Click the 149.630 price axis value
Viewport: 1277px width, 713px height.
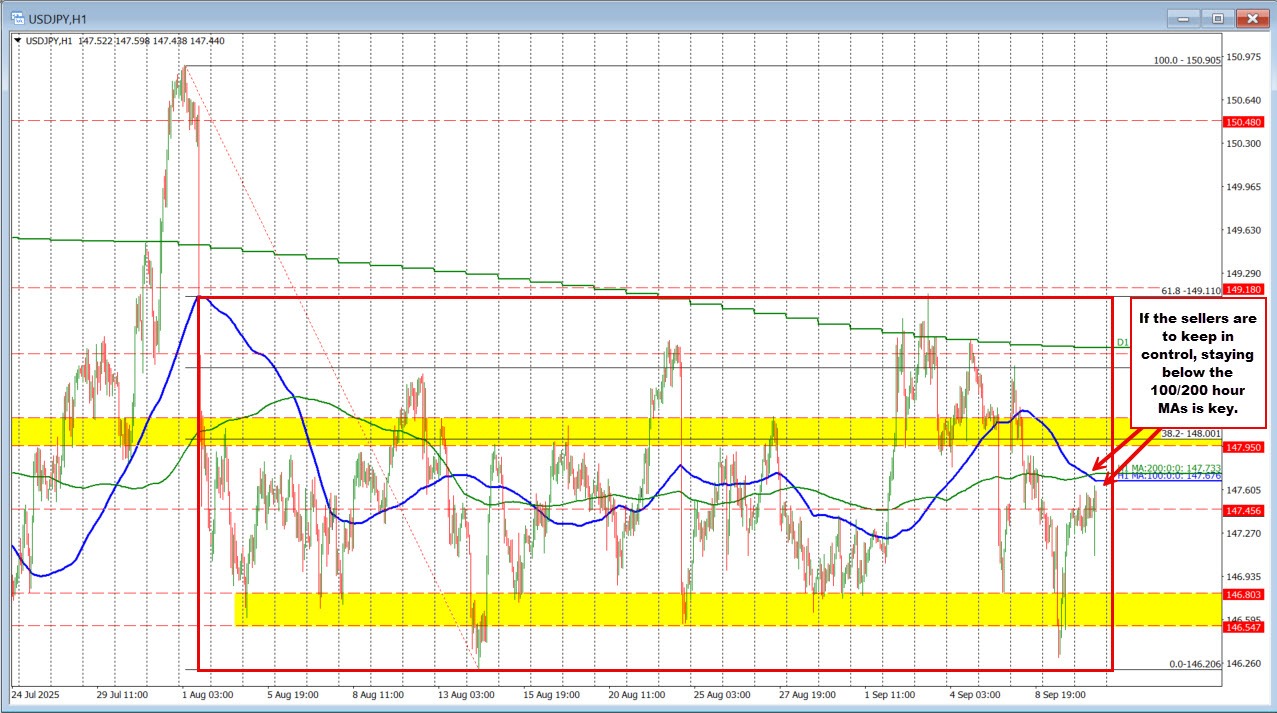pos(1243,230)
